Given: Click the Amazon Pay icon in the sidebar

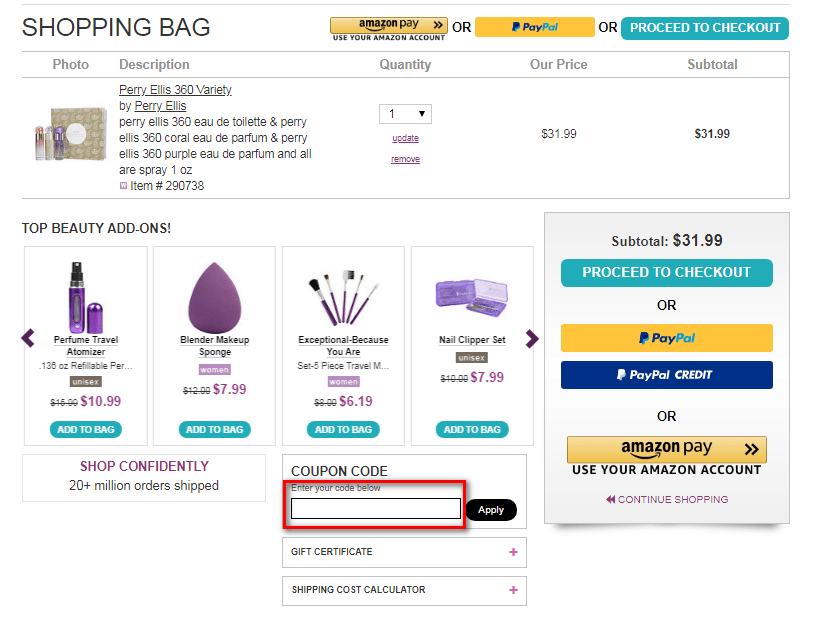Looking at the screenshot, I should tap(666, 450).
